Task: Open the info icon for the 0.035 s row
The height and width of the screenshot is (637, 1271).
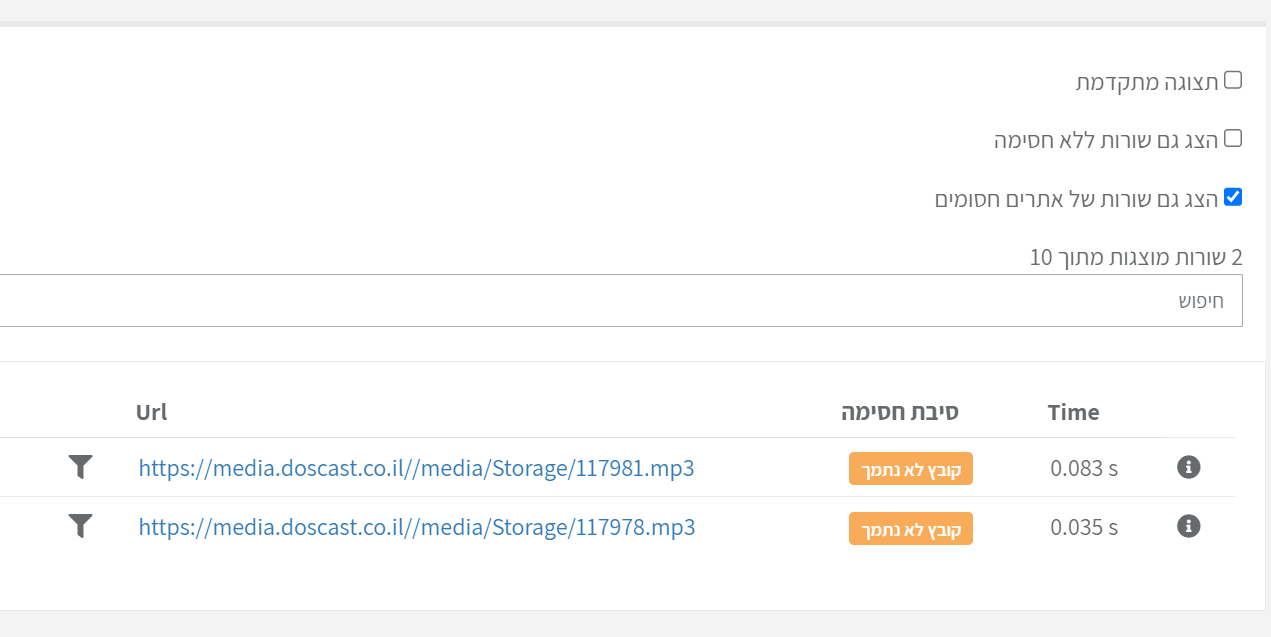Action: [1188, 526]
